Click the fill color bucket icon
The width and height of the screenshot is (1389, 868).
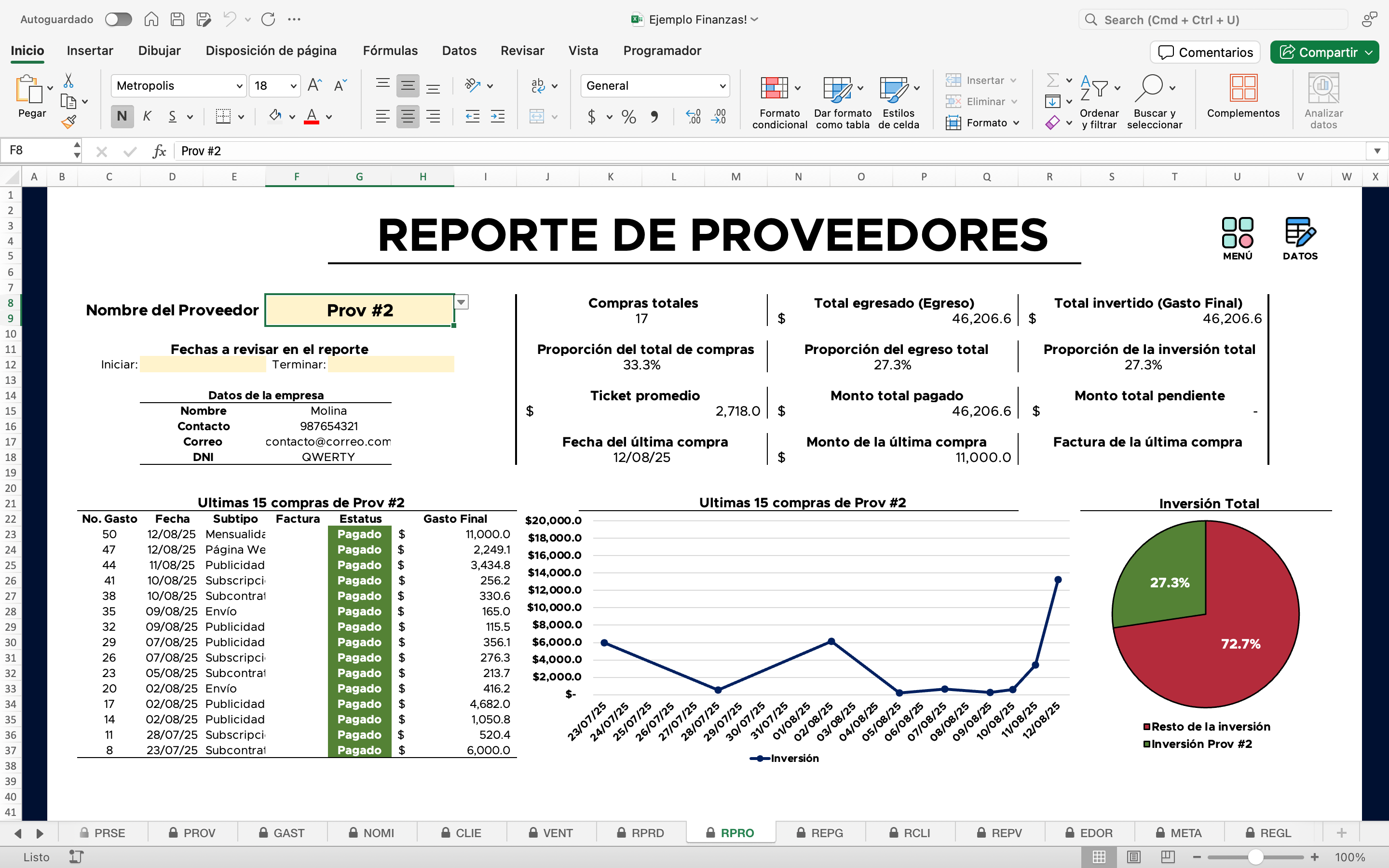point(275,117)
